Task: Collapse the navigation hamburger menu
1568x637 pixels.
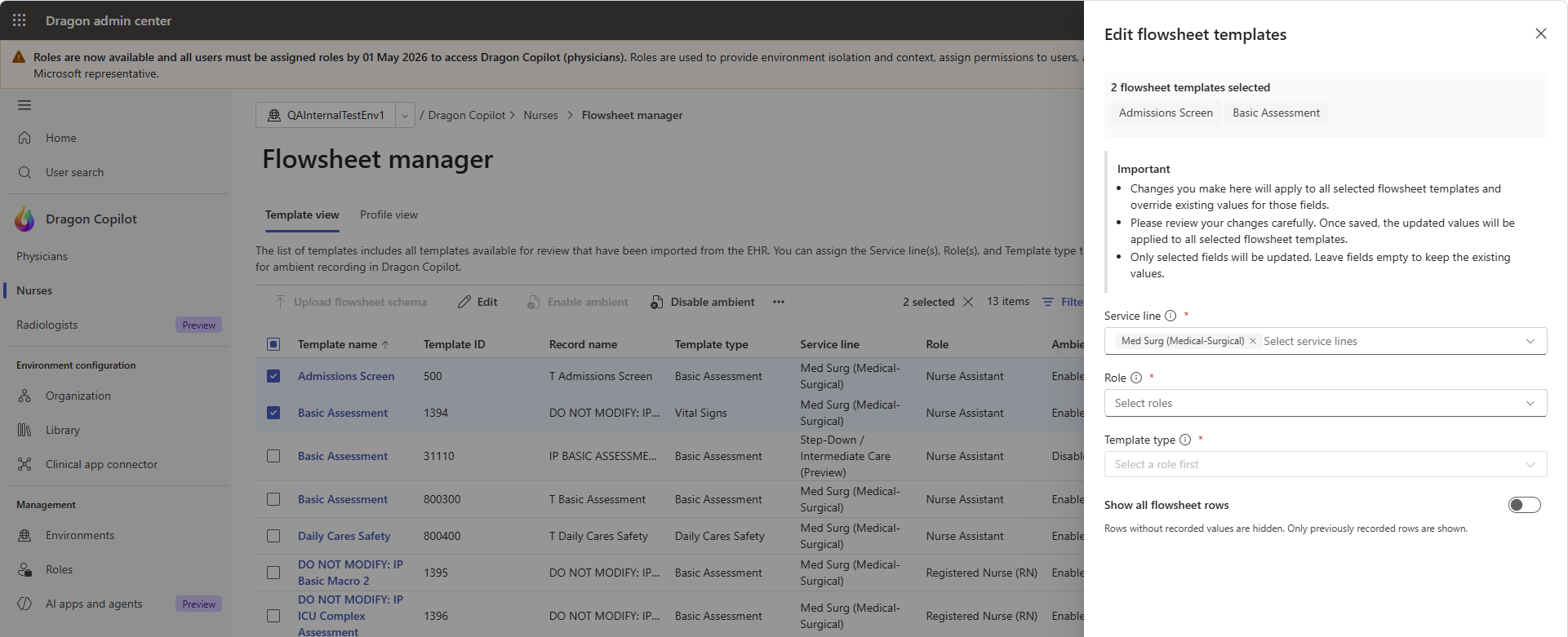Action: tap(24, 105)
